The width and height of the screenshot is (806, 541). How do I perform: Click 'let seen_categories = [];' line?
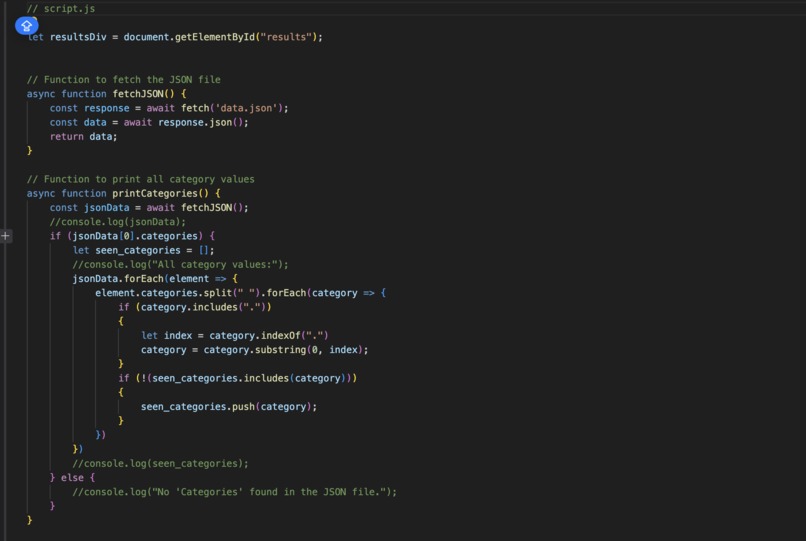tap(143, 250)
